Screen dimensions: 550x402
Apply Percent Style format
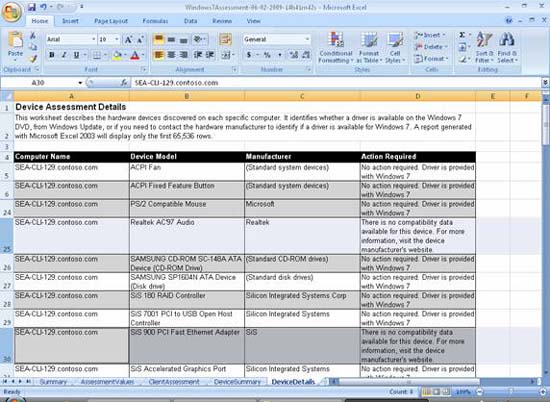tap(267, 55)
